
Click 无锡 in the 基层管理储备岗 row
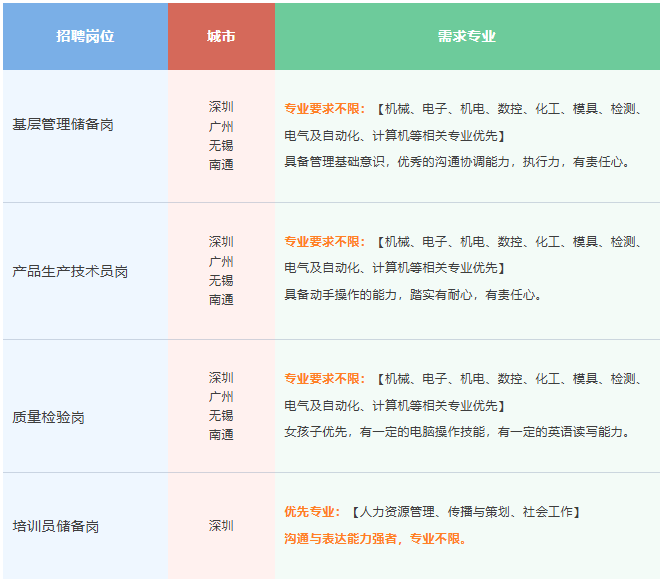coord(221,146)
